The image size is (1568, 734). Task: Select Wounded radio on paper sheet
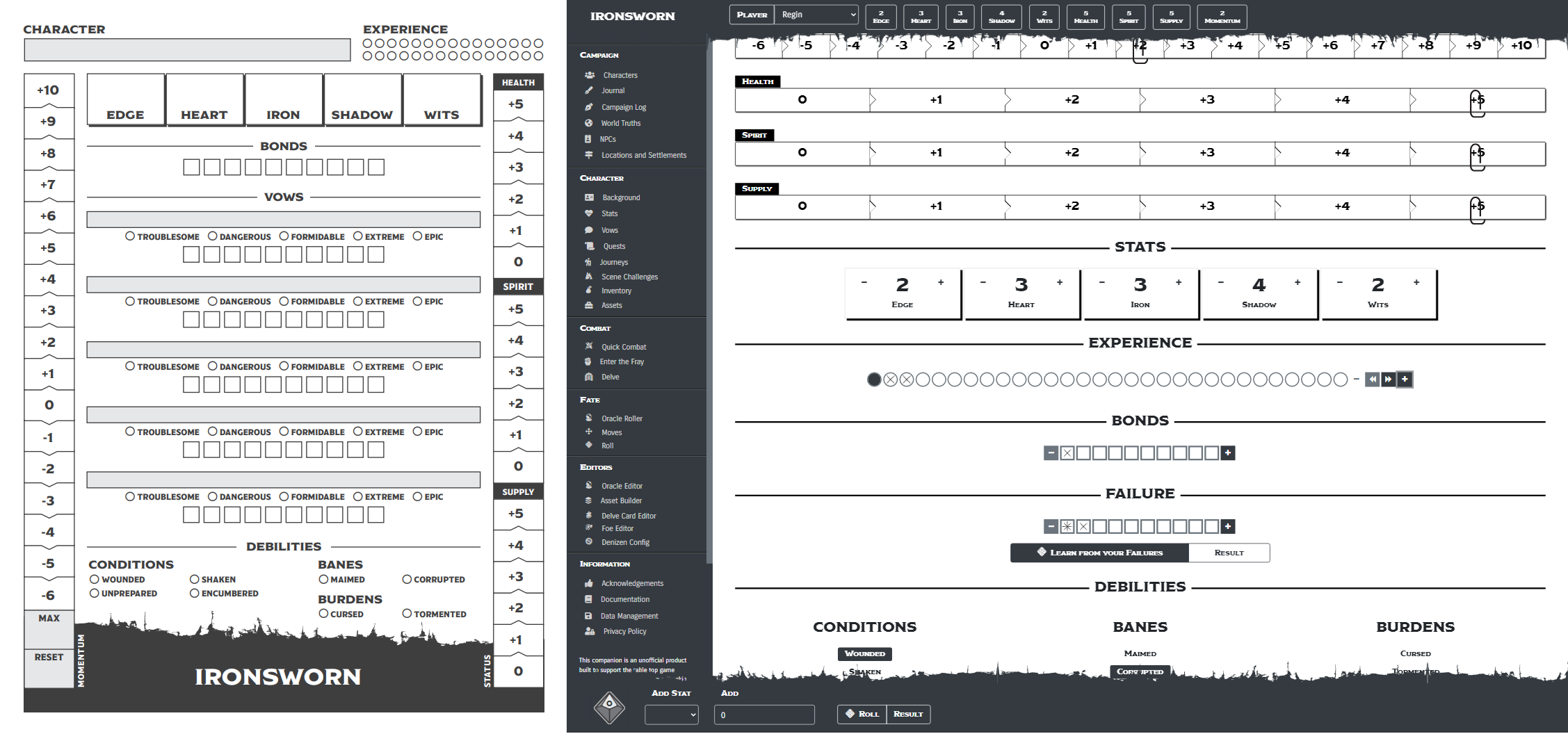(x=95, y=579)
